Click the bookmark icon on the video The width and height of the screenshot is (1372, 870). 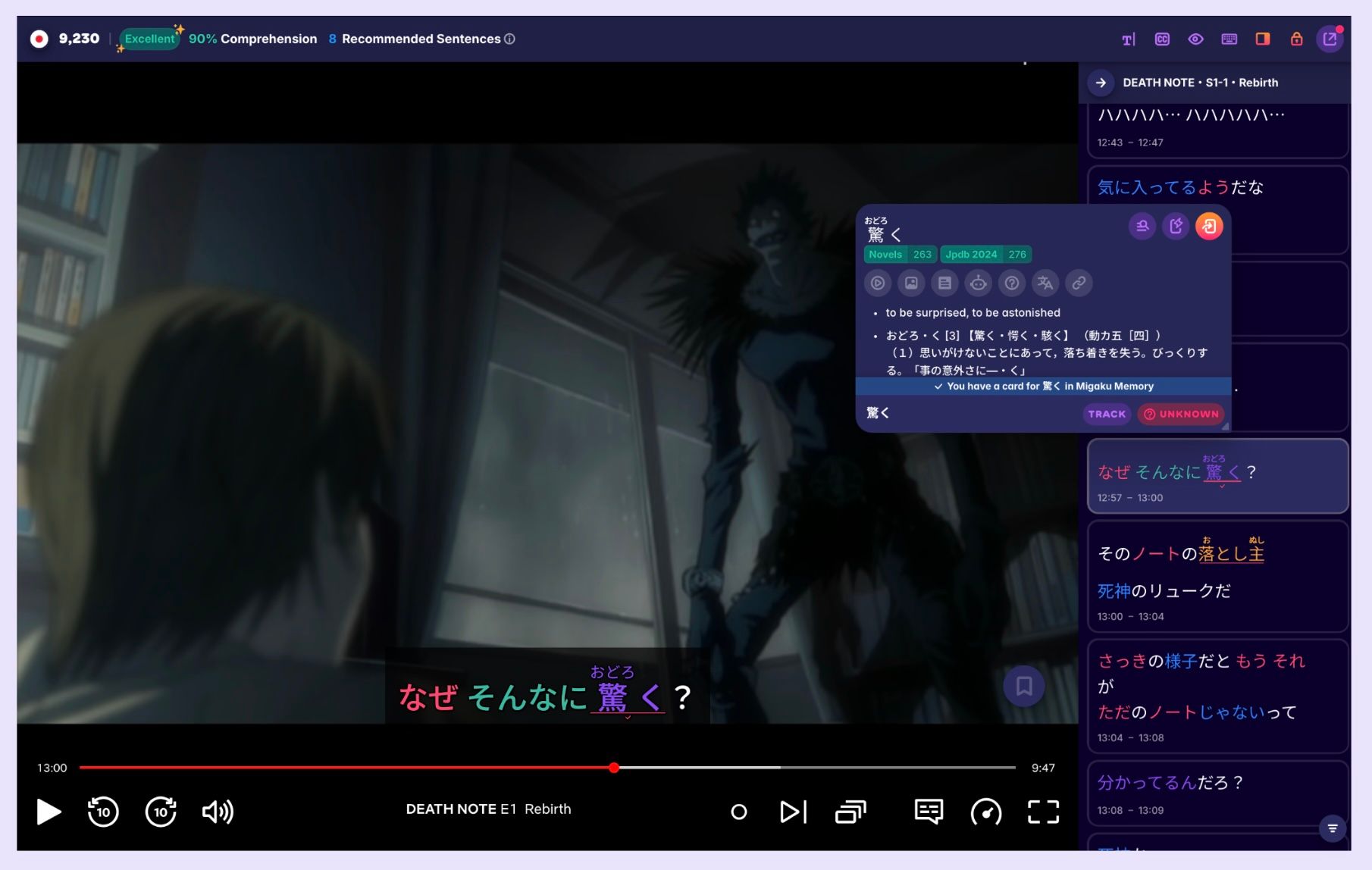point(1024,687)
